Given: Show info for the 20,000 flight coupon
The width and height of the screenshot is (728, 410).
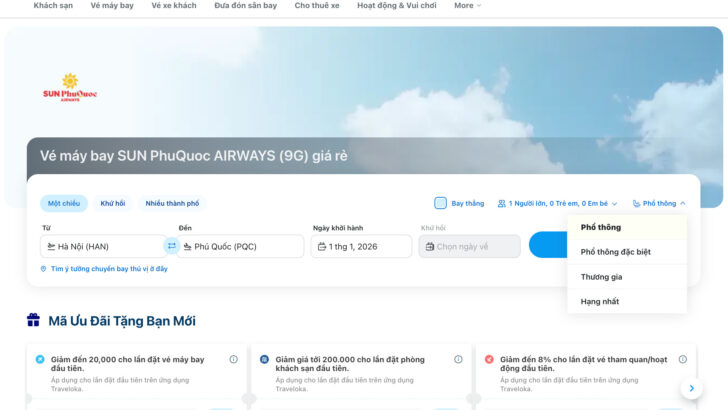Looking at the screenshot, I should (x=234, y=359).
